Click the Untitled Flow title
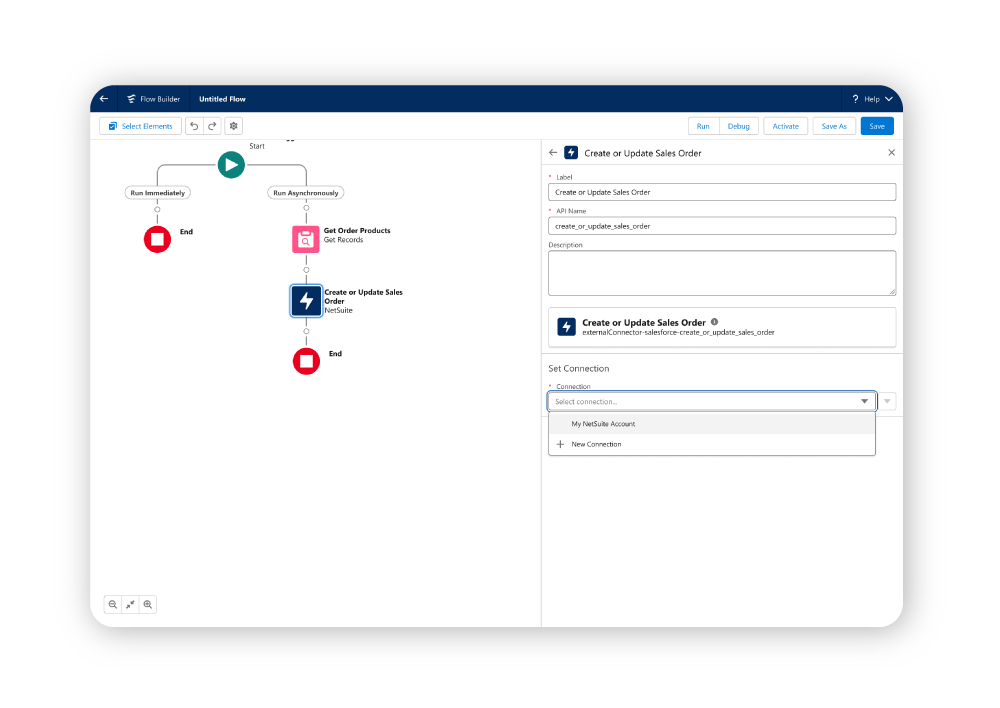The width and height of the screenshot is (1000, 708). (222, 99)
